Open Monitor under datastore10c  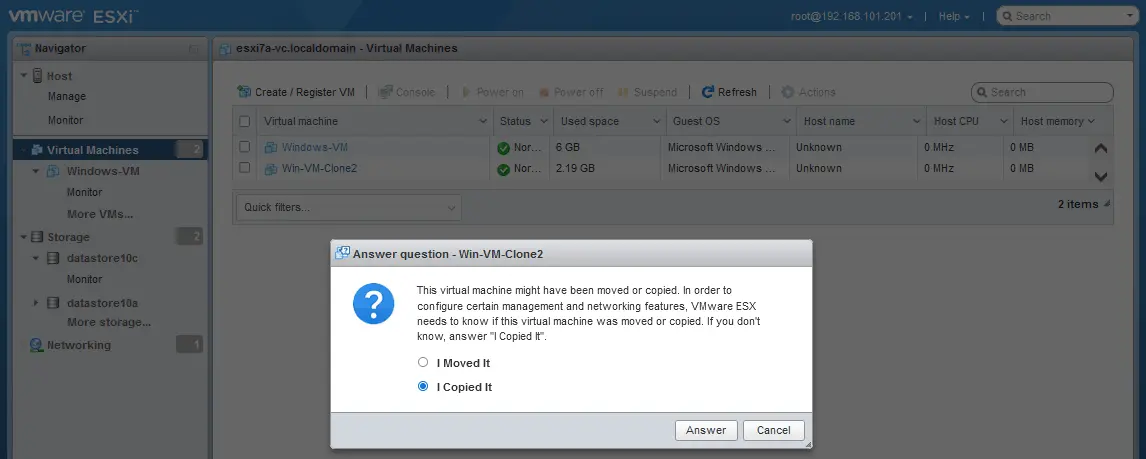[84, 279]
